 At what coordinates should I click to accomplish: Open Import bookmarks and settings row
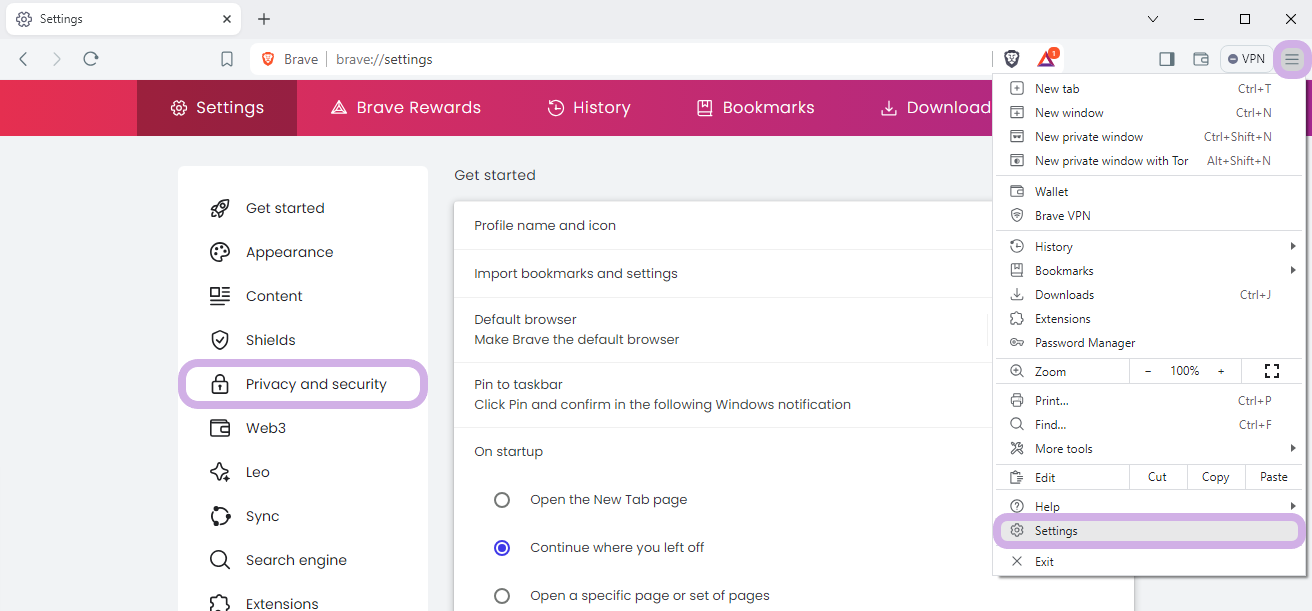(x=723, y=274)
